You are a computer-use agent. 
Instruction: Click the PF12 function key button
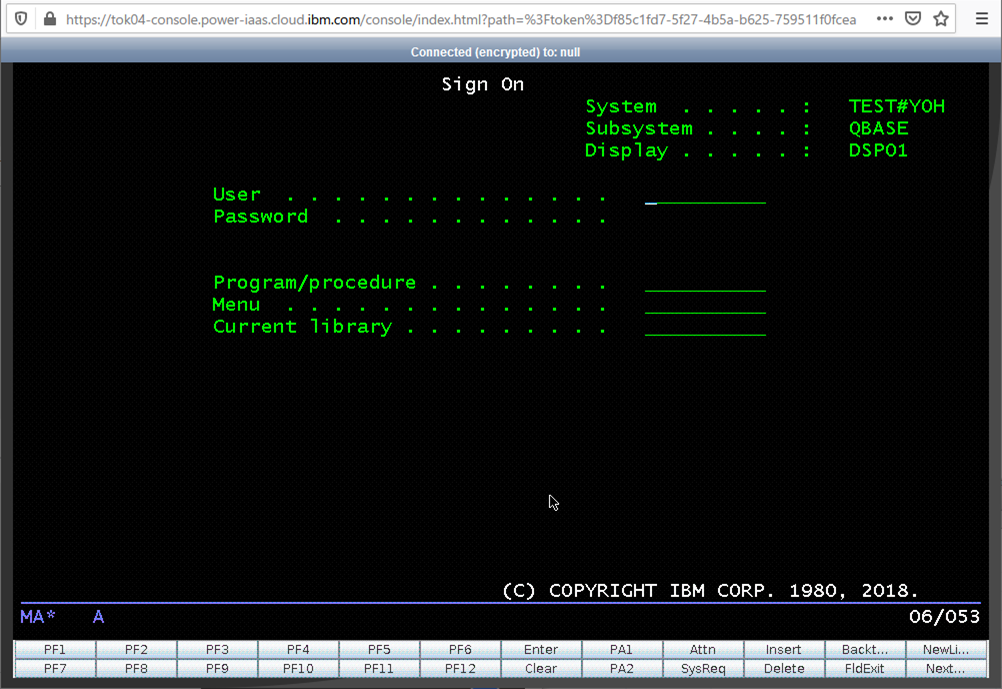(460, 669)
